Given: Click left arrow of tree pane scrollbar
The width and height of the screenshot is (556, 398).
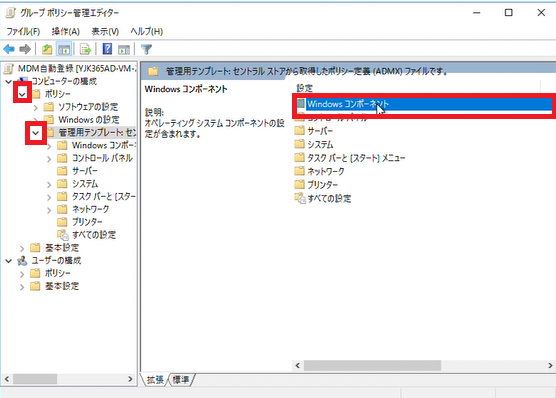Looking at the screenshot, I should pyautogui.click(x=7, y=379).
